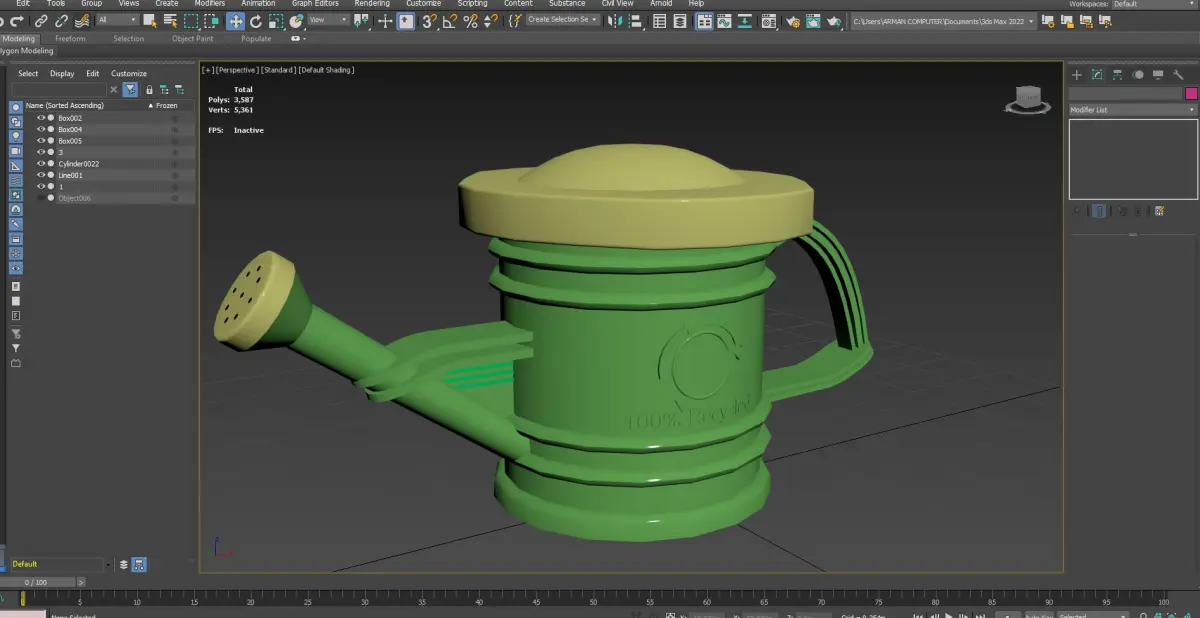The image size is (1200, 618).
Task: Toggle visibility eye of Box002
Action: click(x=41, y=118)
